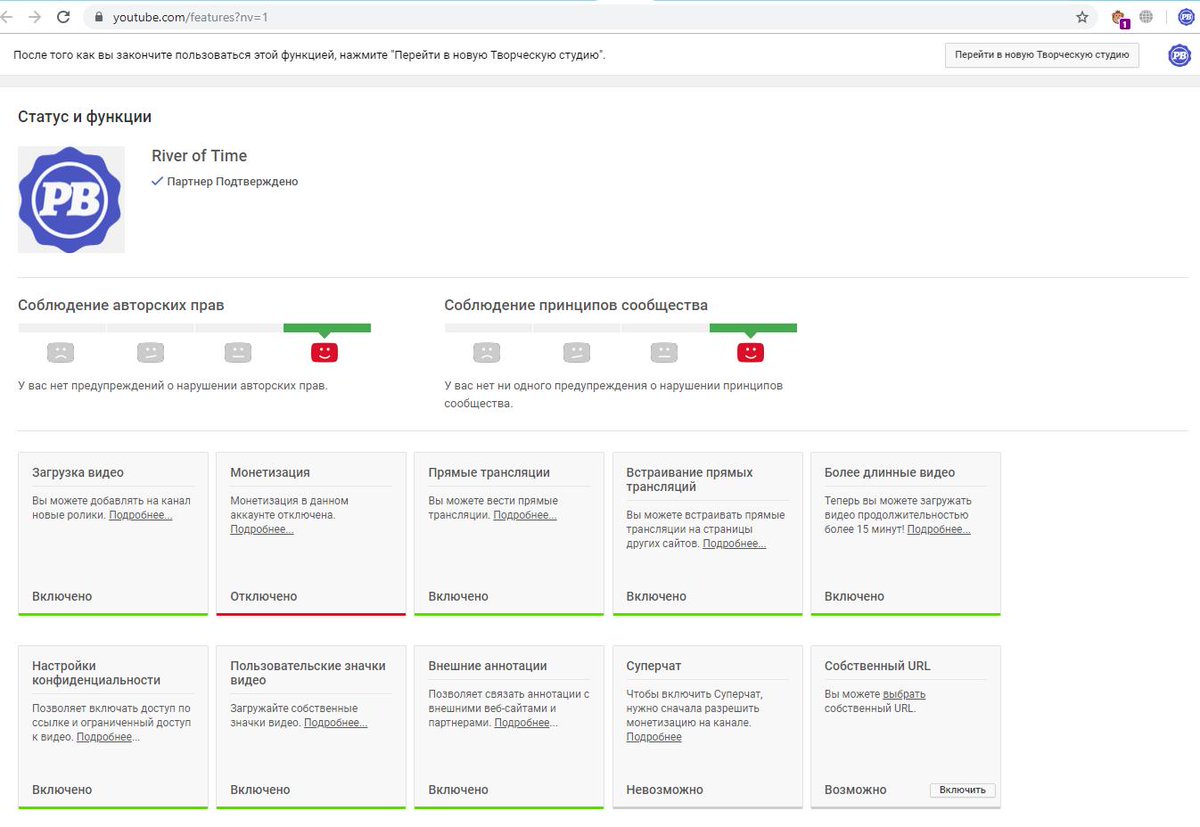
Task: Open Подробнее link in Прямые трансляции card
Action: (x=525, y=515)
